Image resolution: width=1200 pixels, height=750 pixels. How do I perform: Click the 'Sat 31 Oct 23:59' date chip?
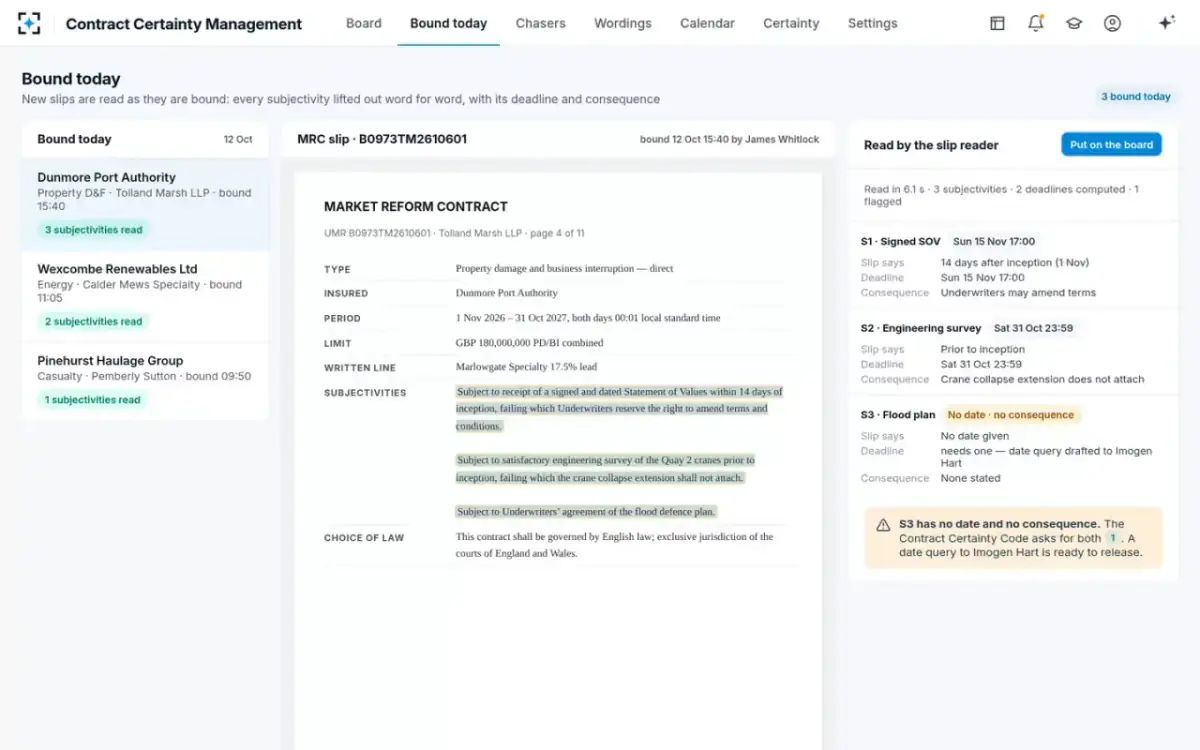(1035, 328)
